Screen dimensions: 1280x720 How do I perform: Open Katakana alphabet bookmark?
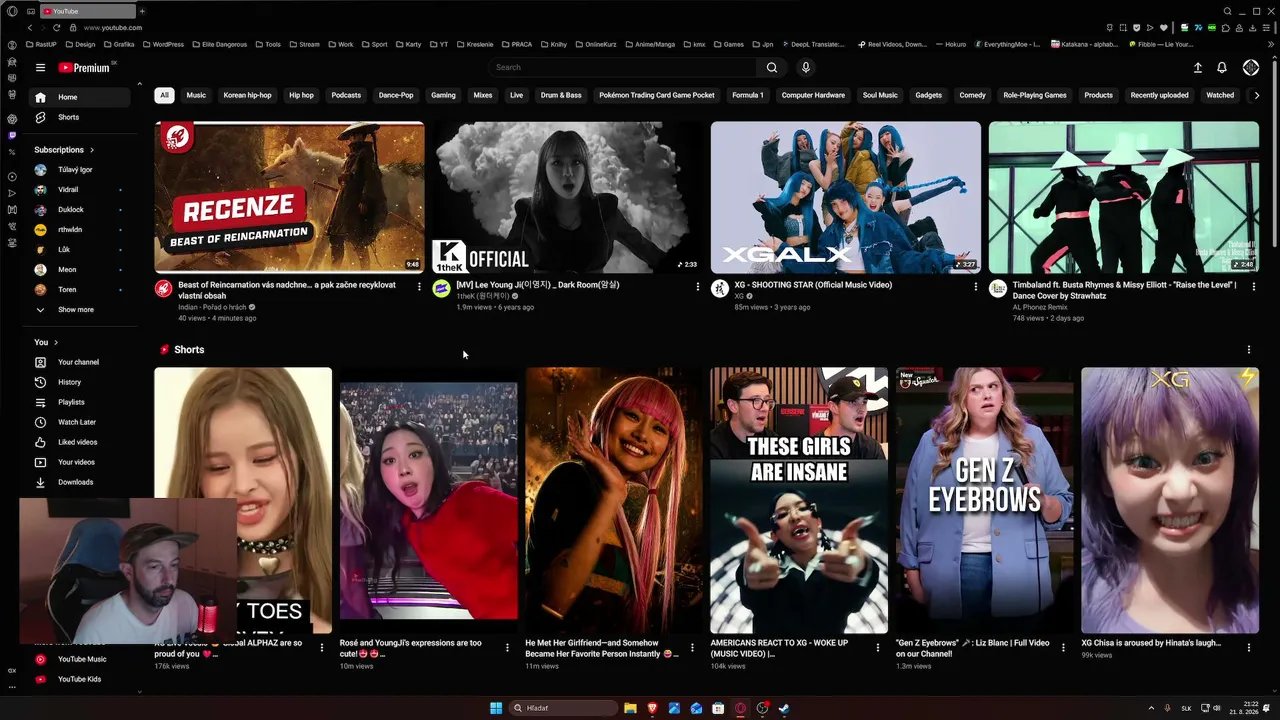point(1084,44)
